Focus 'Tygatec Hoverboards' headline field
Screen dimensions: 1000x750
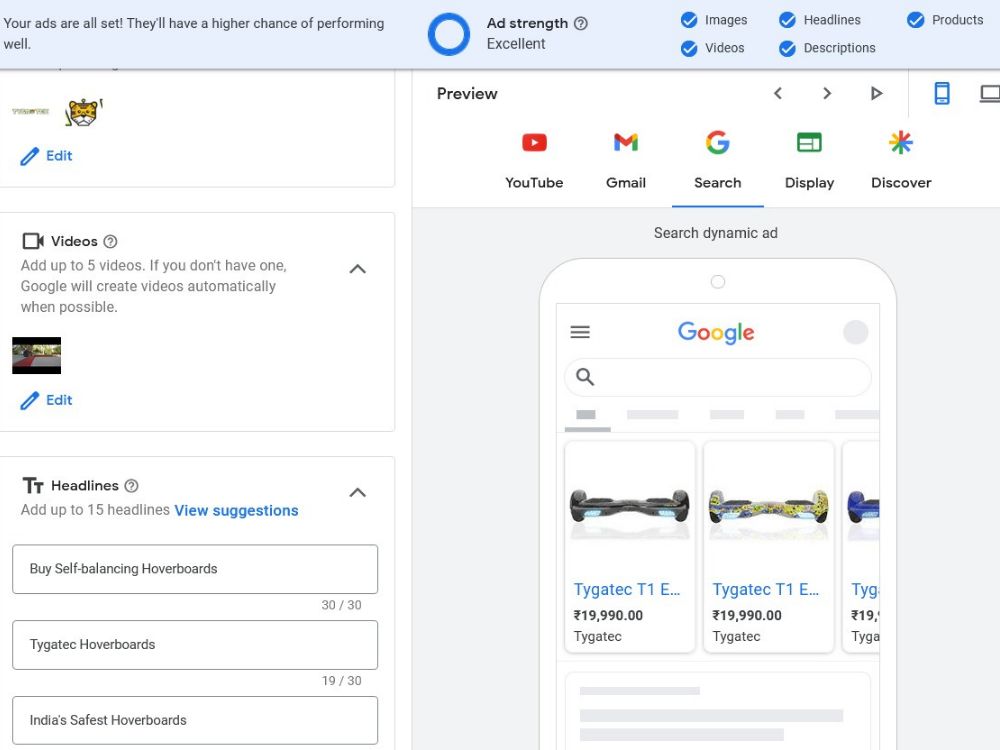coord(195,645)
